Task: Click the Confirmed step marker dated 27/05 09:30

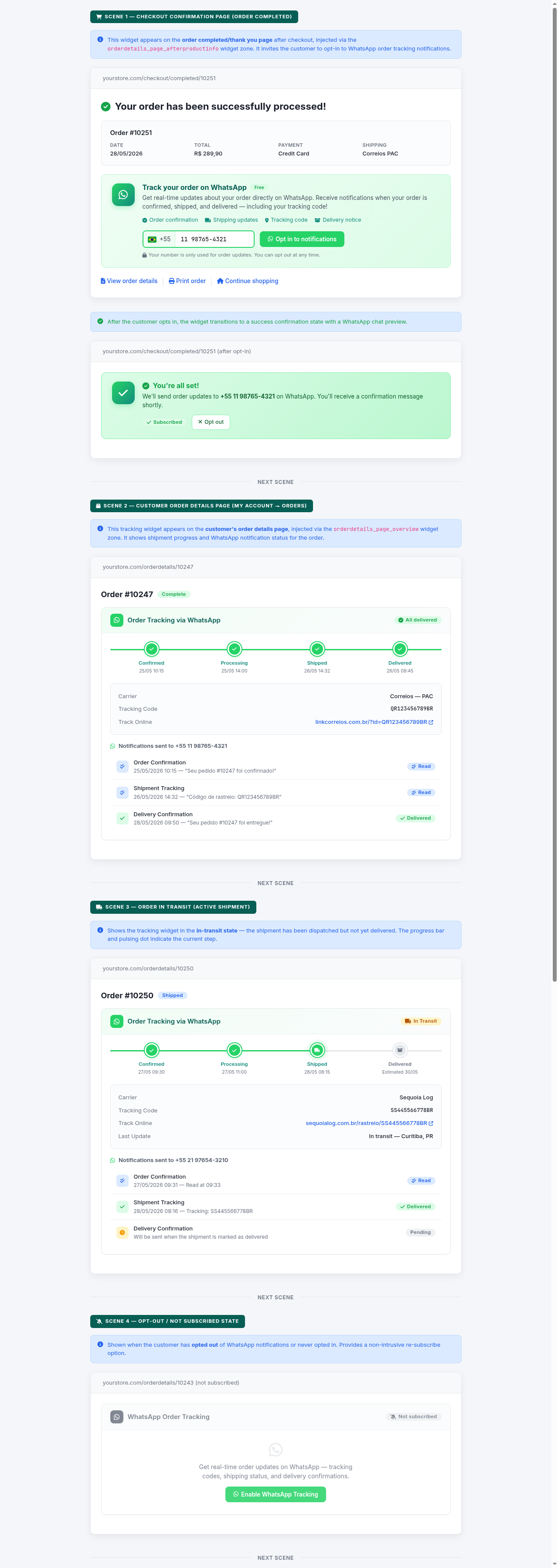Action: [x=152, y=1050]
